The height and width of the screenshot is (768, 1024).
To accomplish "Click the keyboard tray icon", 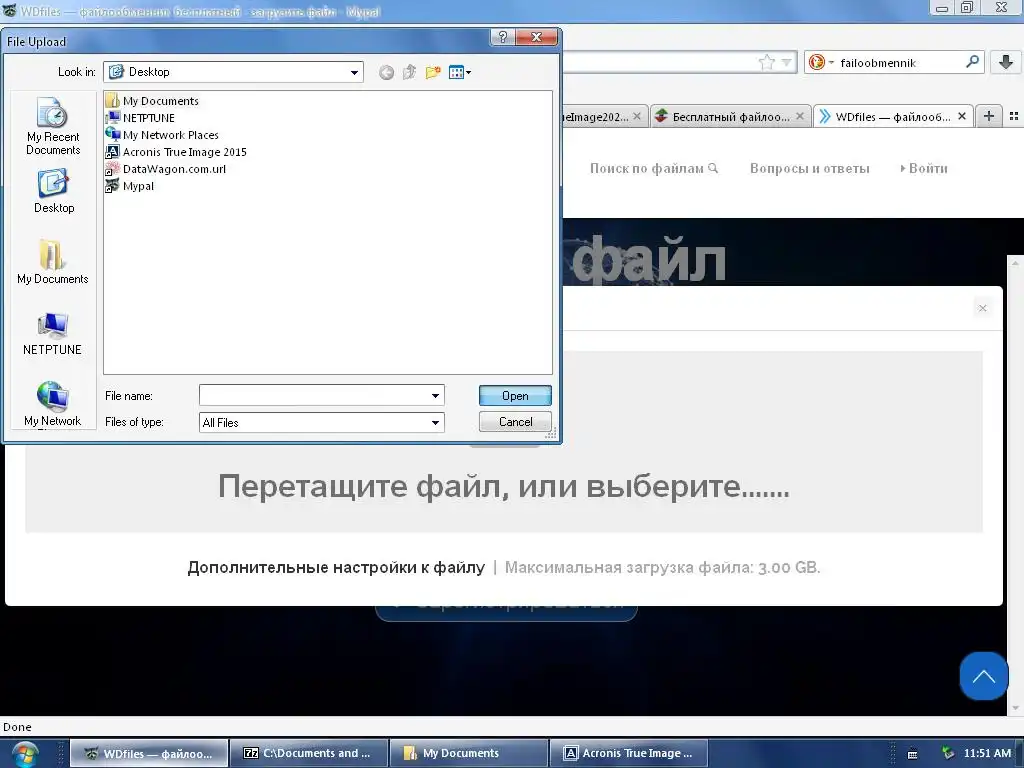I will pyautogui.click(x=912, y=754).
